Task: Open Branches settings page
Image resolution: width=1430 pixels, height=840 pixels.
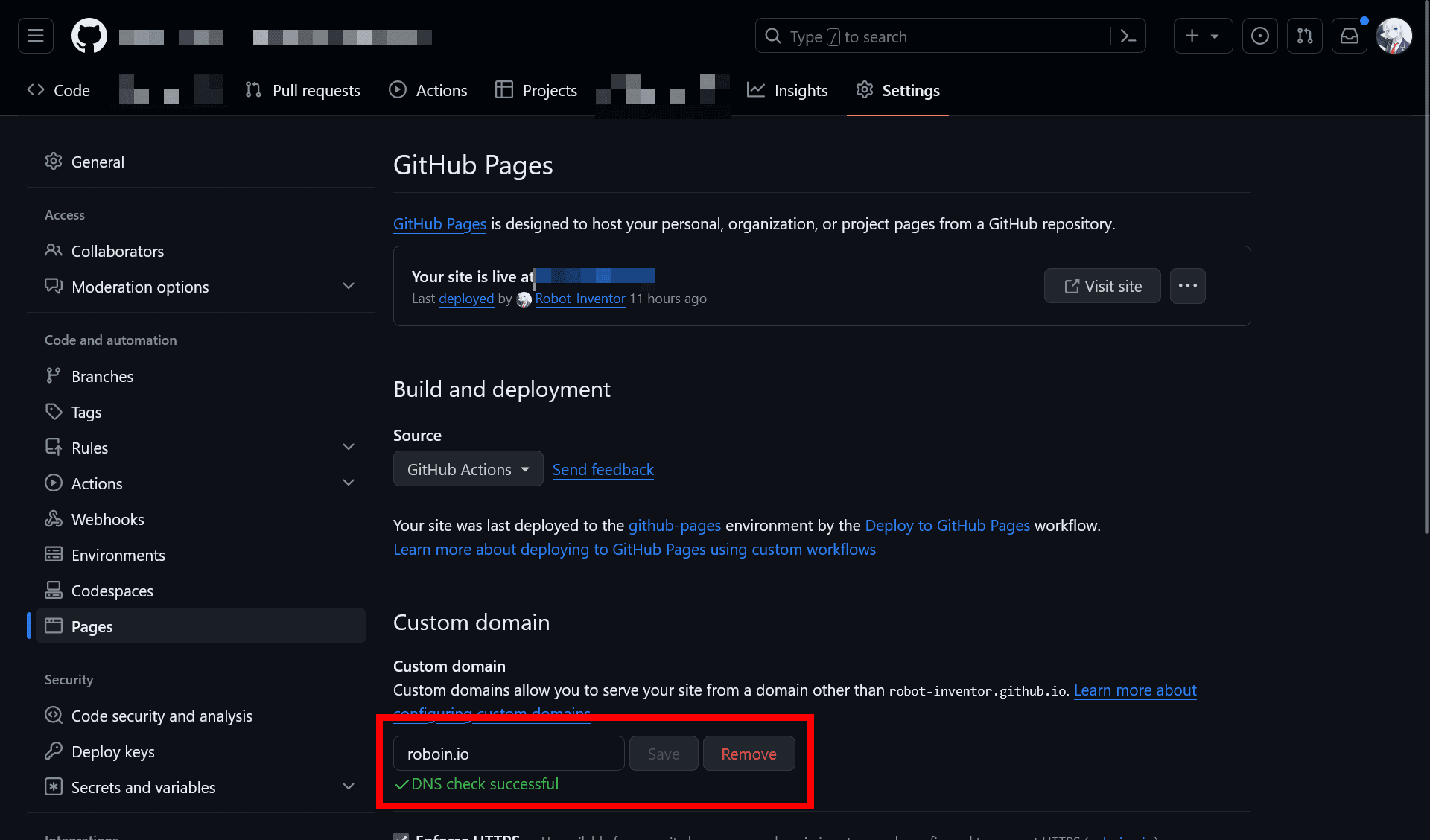Action: tap(201, 376)
